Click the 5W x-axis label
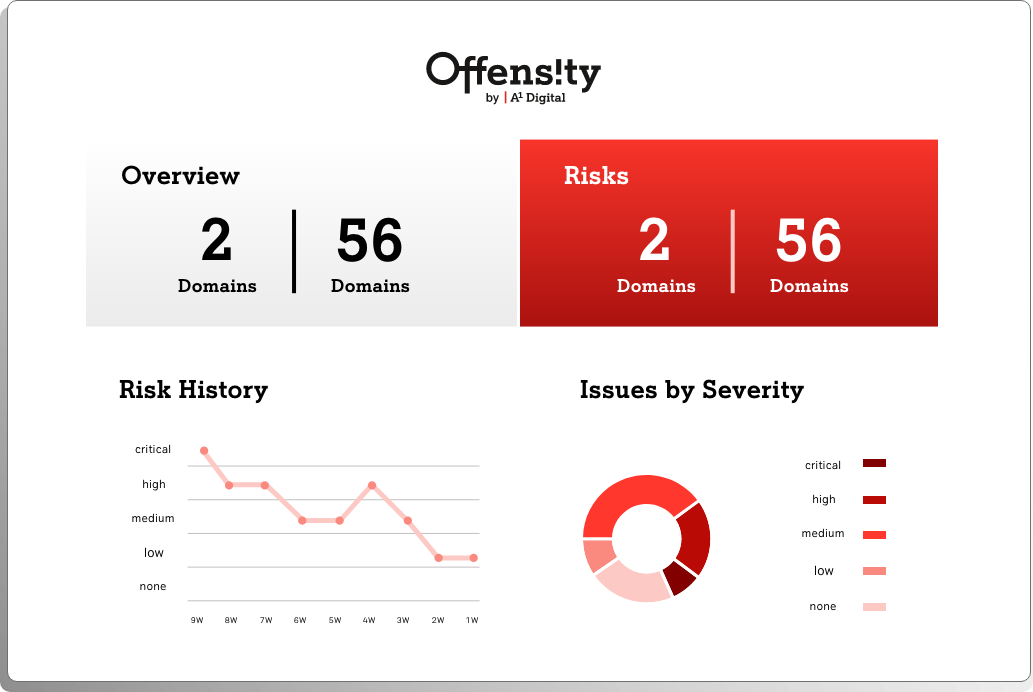The height and width of the screenshot is (692, 1033). 335,620
